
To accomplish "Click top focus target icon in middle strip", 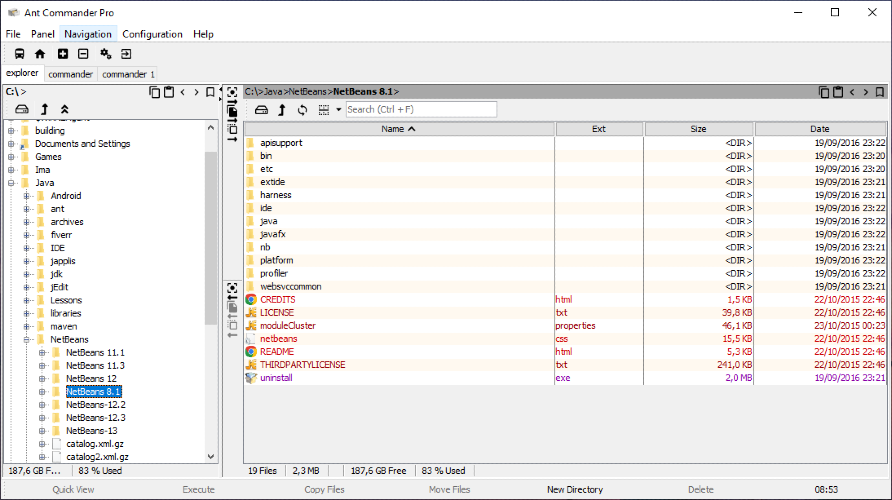I will pos(232,92).
